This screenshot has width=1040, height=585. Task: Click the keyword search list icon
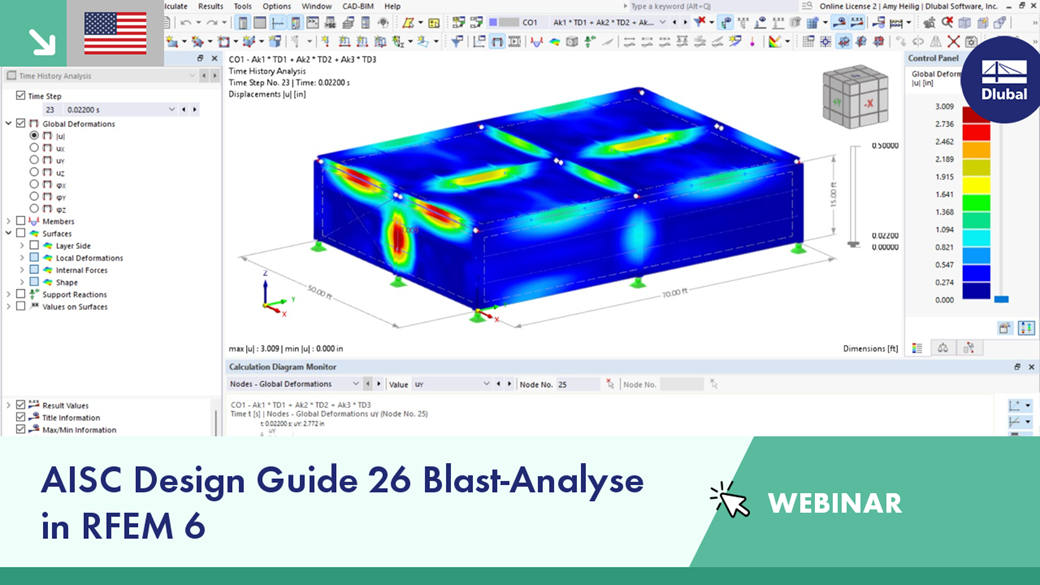(807, 6)
